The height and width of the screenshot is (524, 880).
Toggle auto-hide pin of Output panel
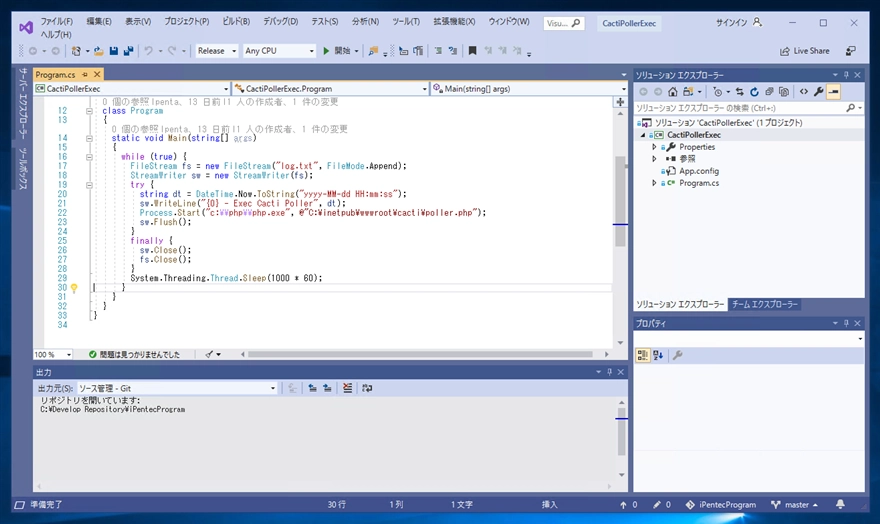(x=609, y=372)
